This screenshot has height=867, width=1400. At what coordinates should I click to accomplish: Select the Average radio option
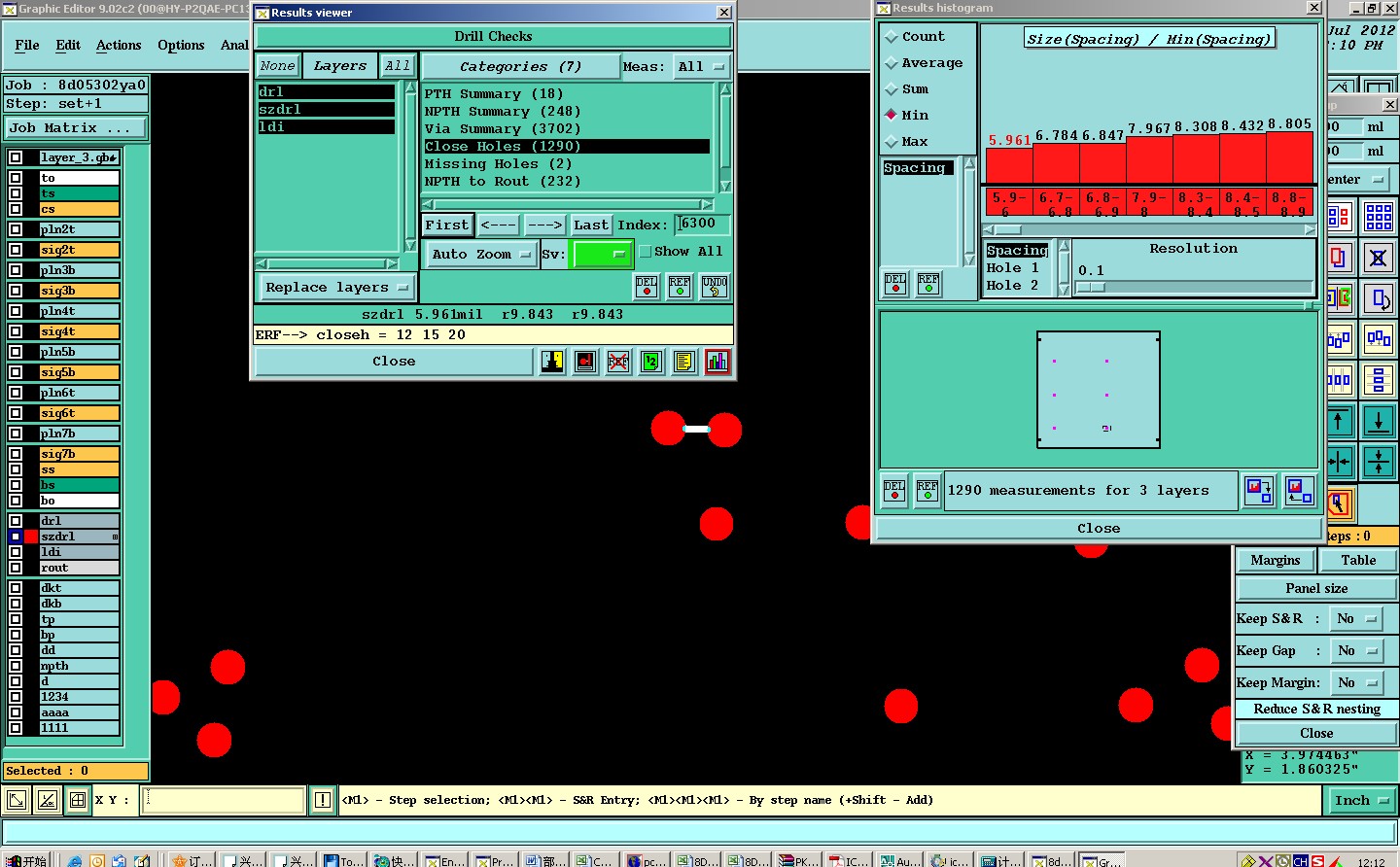click(892, 63)
